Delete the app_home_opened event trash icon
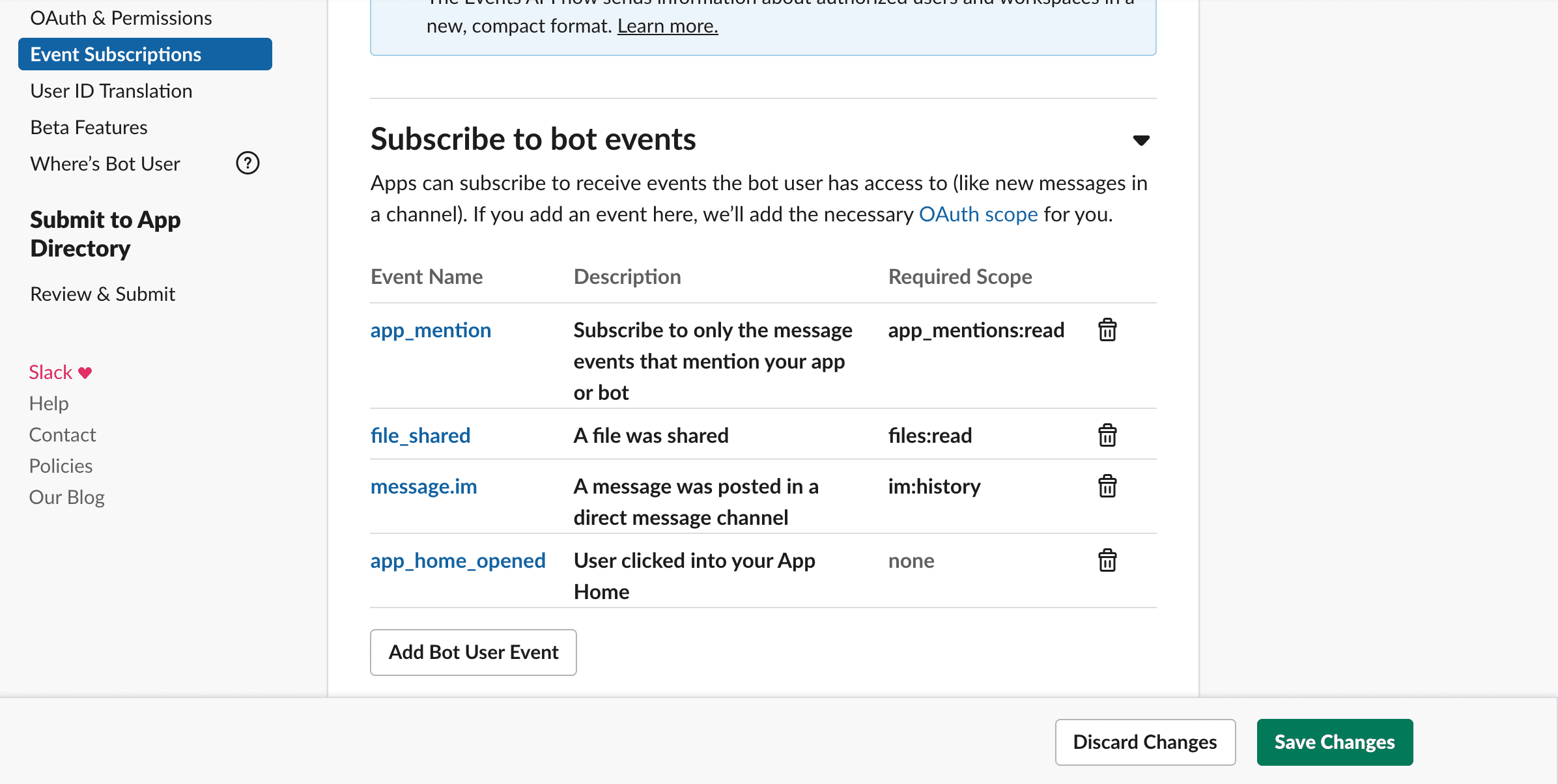 (x=1107, y=561)
